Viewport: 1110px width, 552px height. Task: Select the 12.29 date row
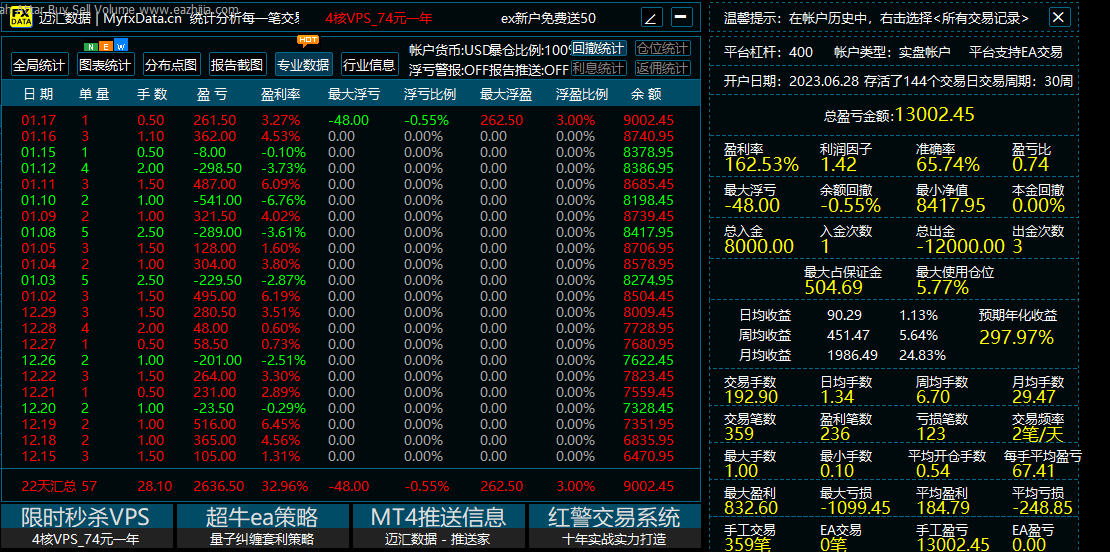click(38, 311)
